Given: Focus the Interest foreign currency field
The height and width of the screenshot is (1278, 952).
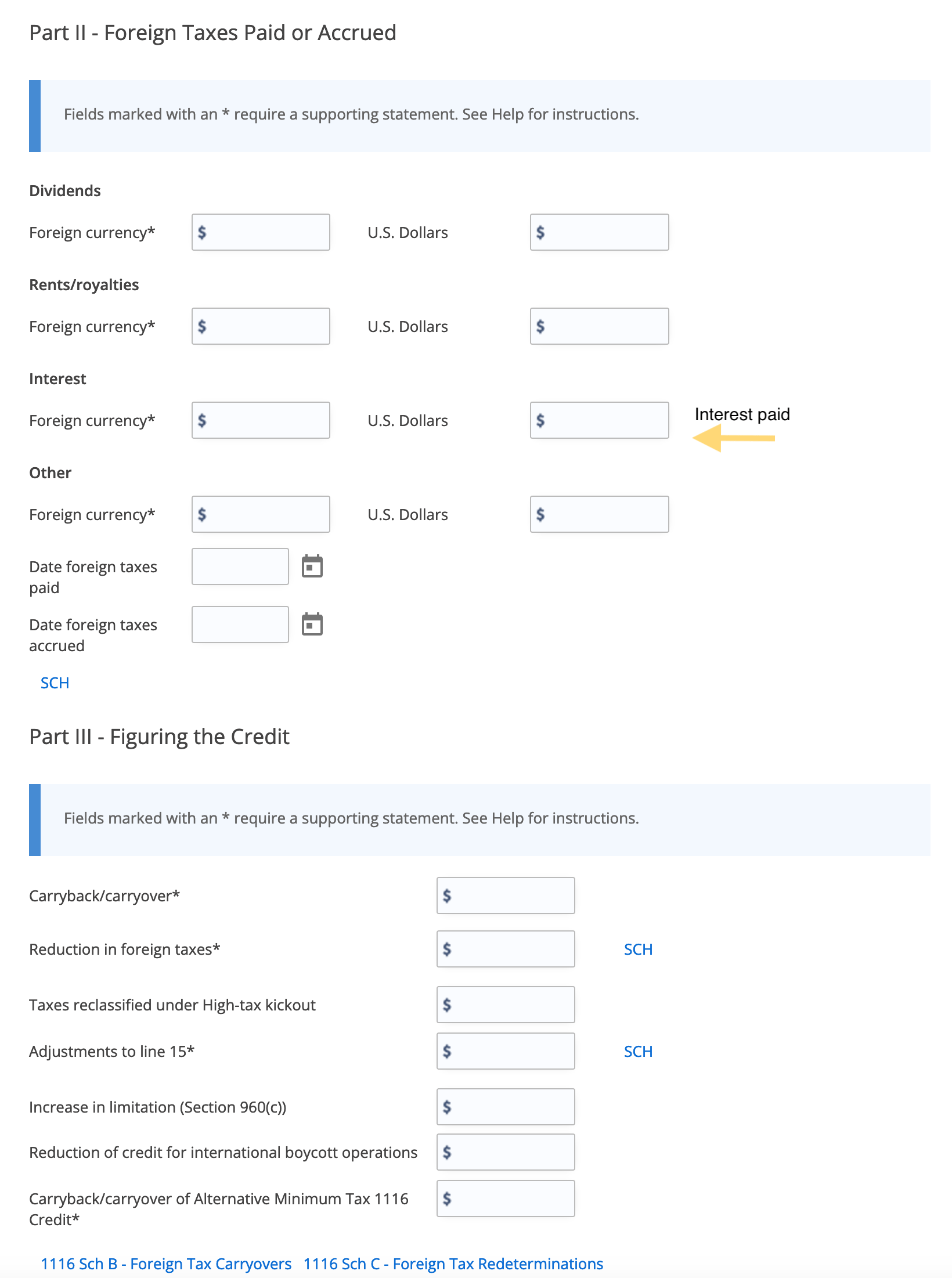Looking at the screenshot, I should [261, 420].
